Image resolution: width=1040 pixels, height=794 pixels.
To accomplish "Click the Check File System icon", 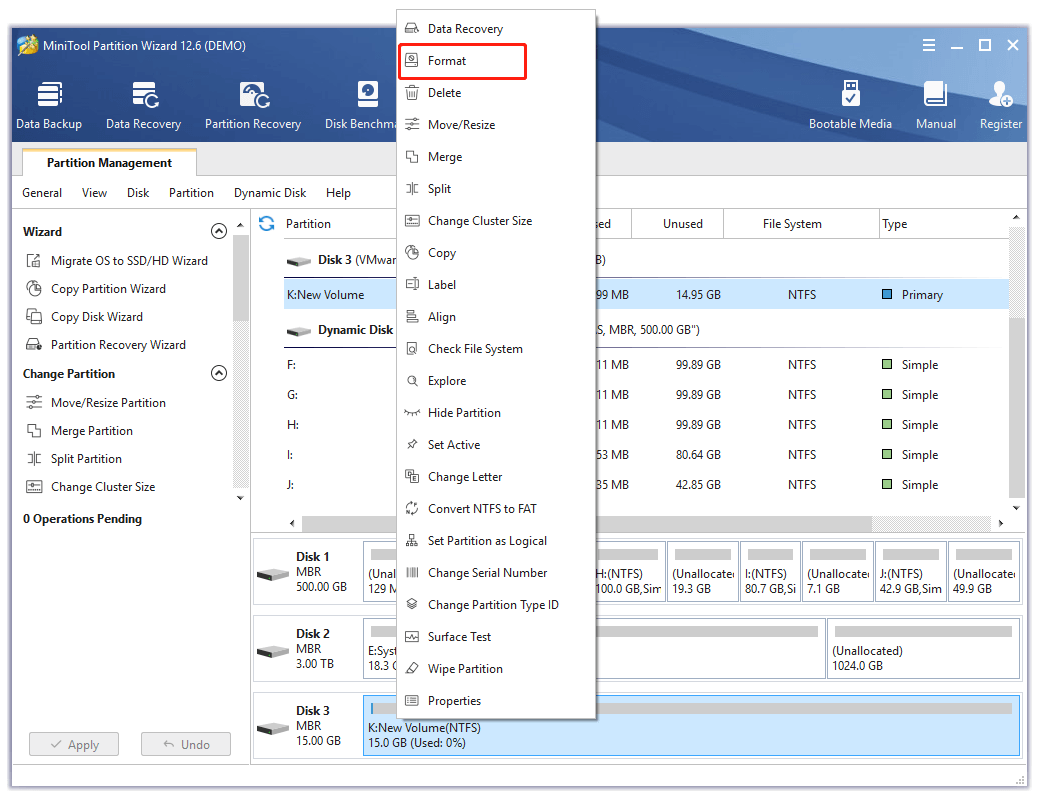I will coord(412,349).
